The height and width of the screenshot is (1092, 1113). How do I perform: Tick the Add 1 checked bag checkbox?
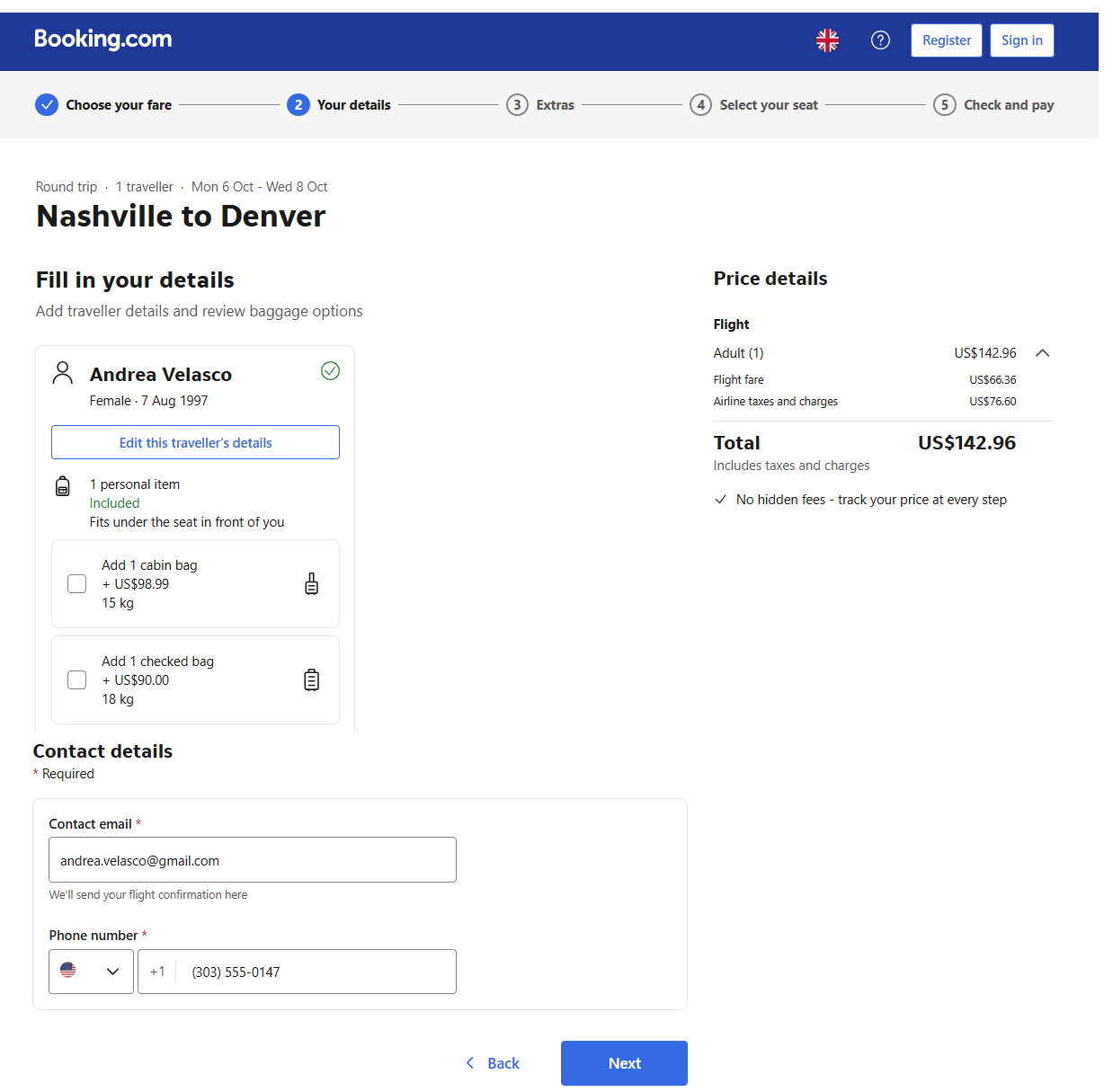[x=77, y=680]
